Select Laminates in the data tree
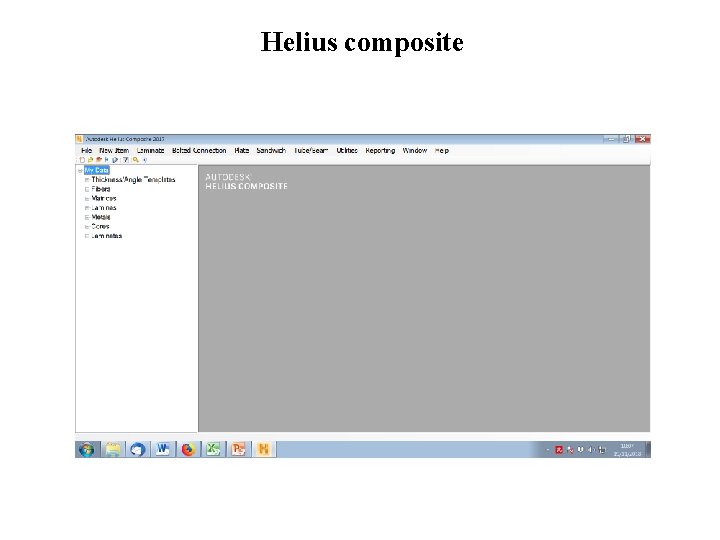 (107, 236)
